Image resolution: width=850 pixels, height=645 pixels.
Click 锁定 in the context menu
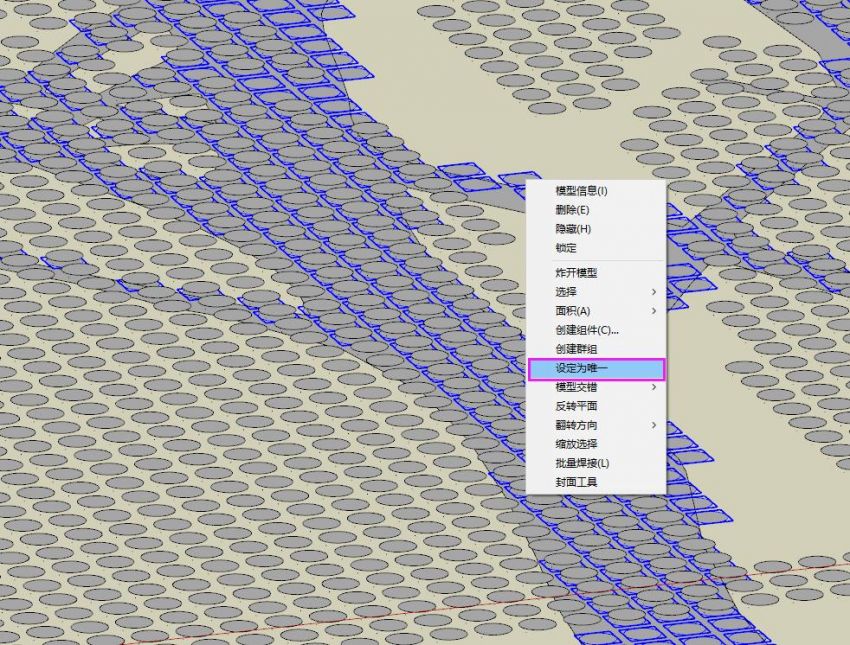click(596, 248)
